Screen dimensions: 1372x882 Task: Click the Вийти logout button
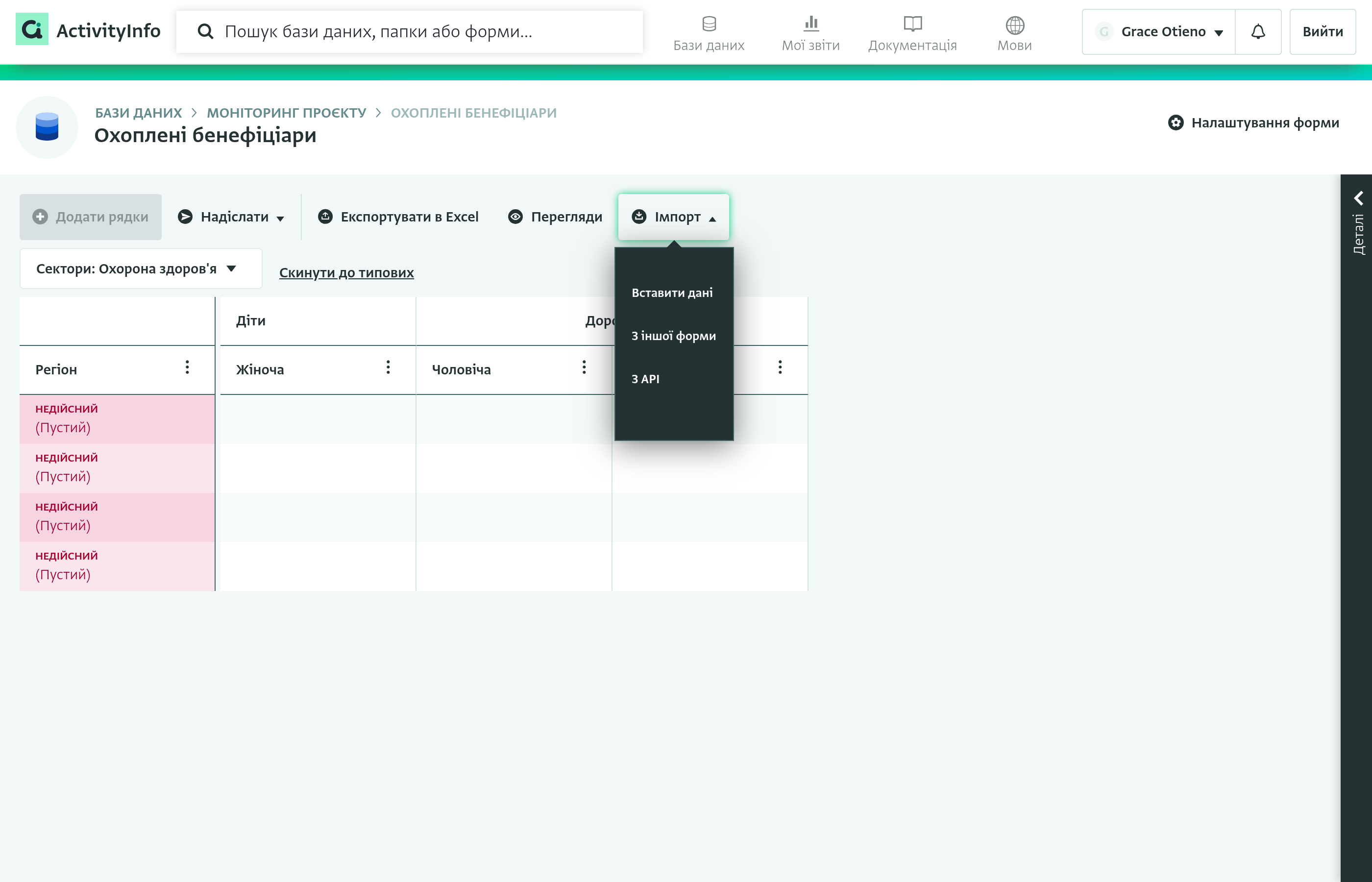coord(1323,31)
